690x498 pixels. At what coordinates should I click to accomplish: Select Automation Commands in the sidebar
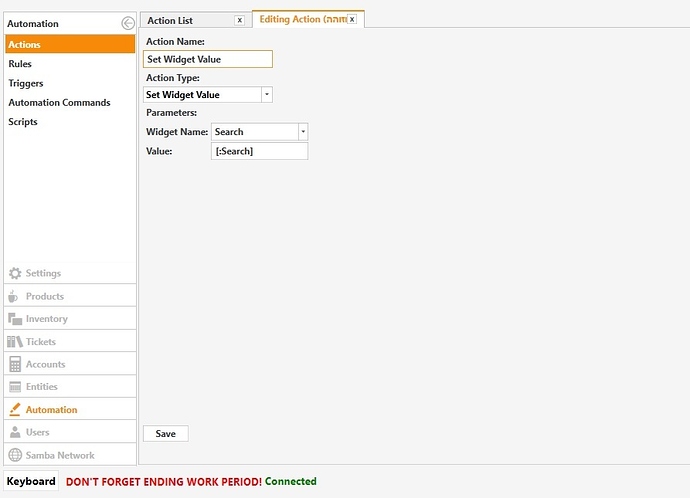coord(59,102)
